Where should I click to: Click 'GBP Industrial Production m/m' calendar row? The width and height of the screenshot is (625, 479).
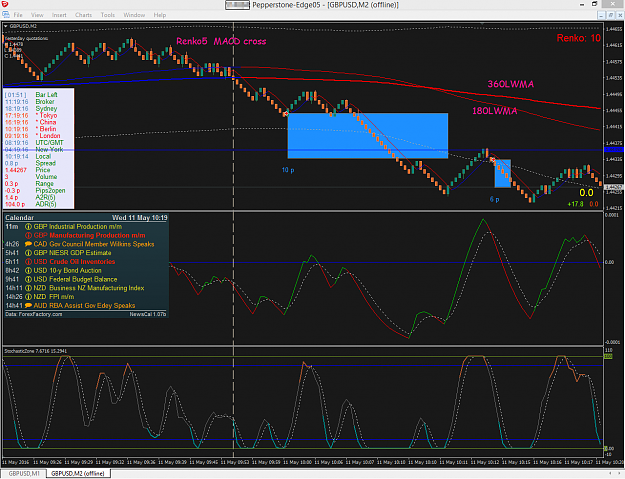pyautogui.click(x=86, y=227)
